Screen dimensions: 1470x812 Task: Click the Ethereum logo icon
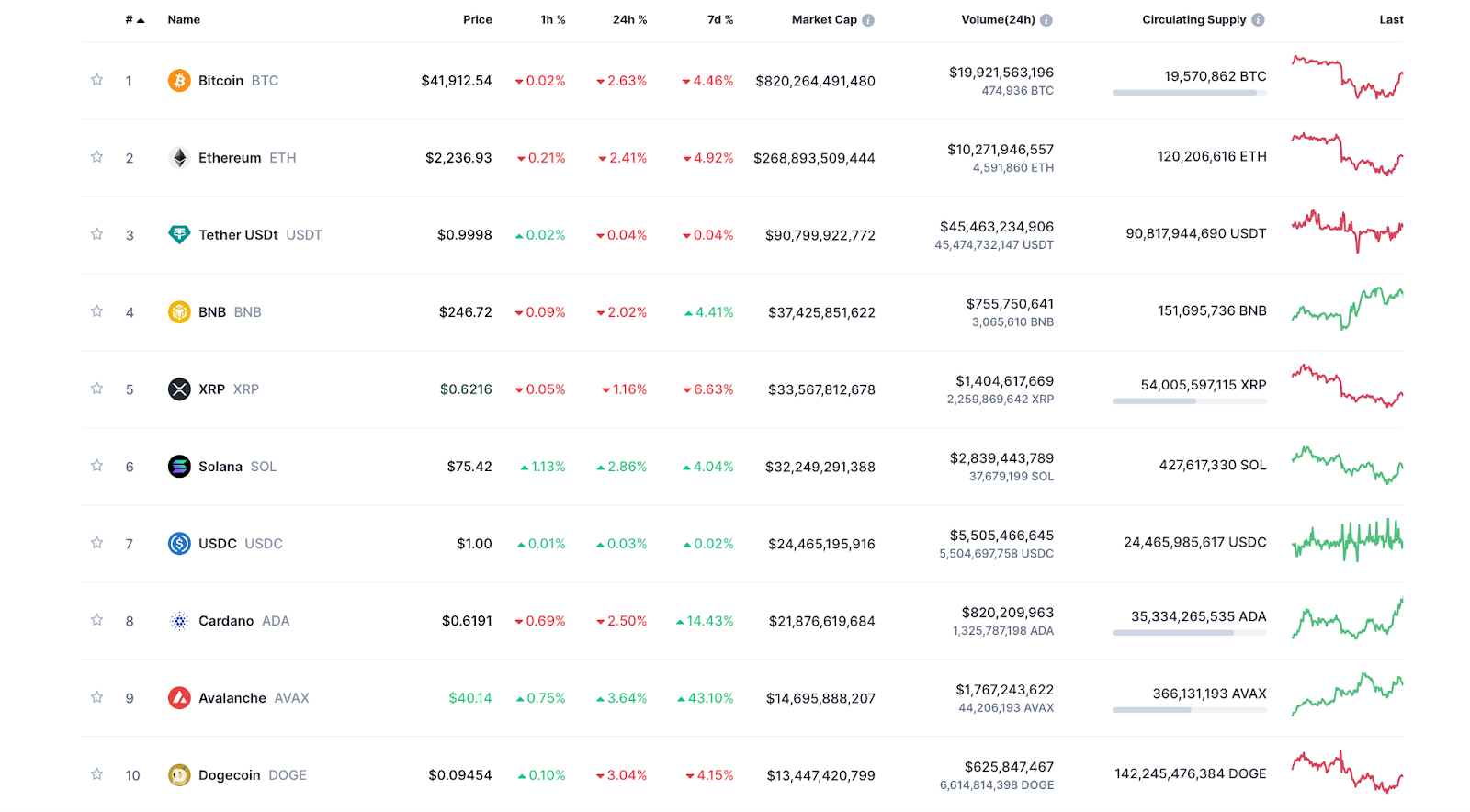[179, 158]
